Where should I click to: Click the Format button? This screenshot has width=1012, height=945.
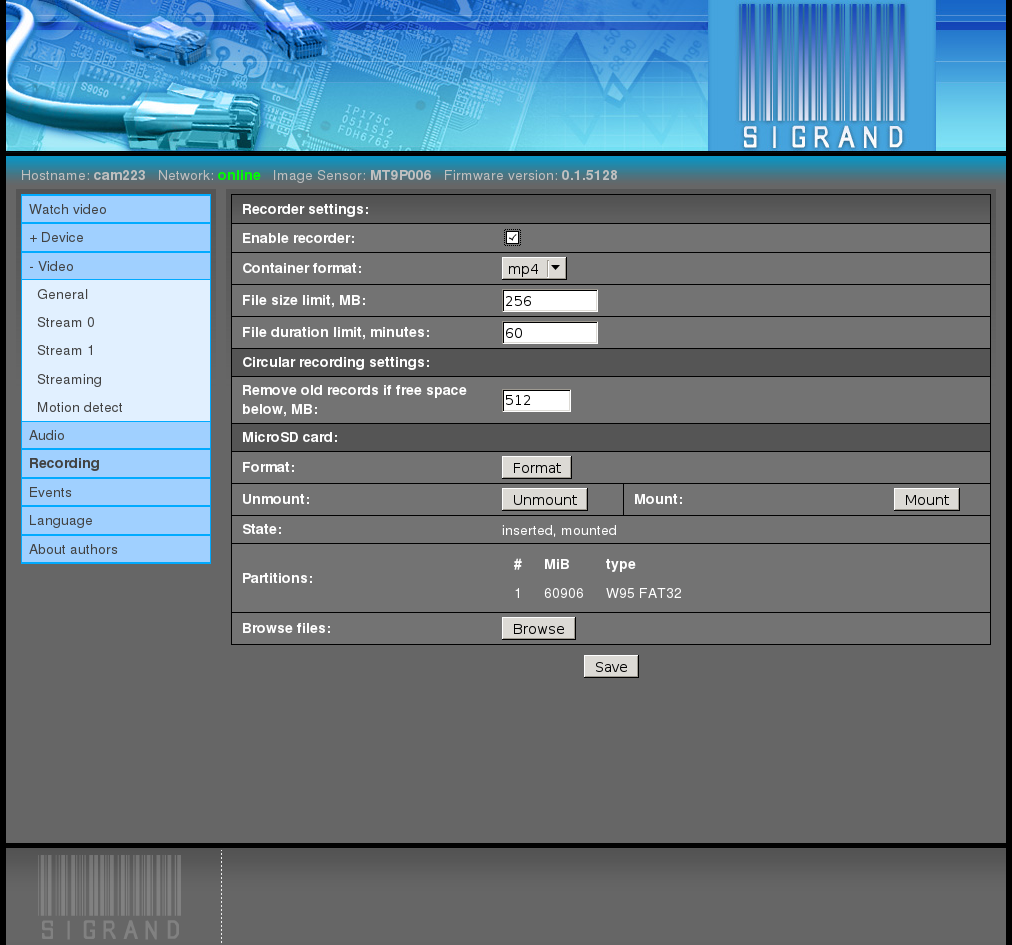click(x=536, y=467)
